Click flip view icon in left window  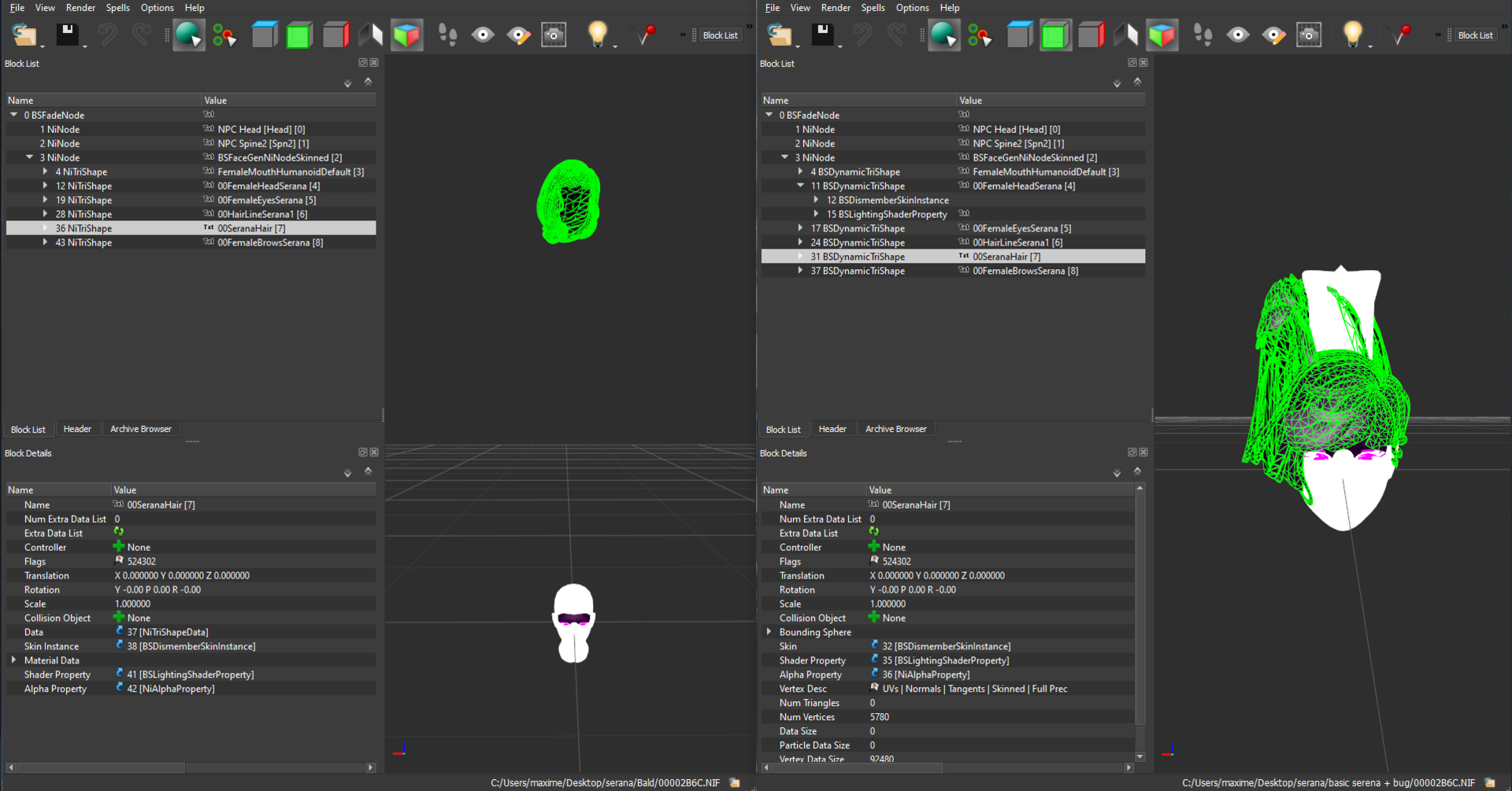[x=371, y=35]
